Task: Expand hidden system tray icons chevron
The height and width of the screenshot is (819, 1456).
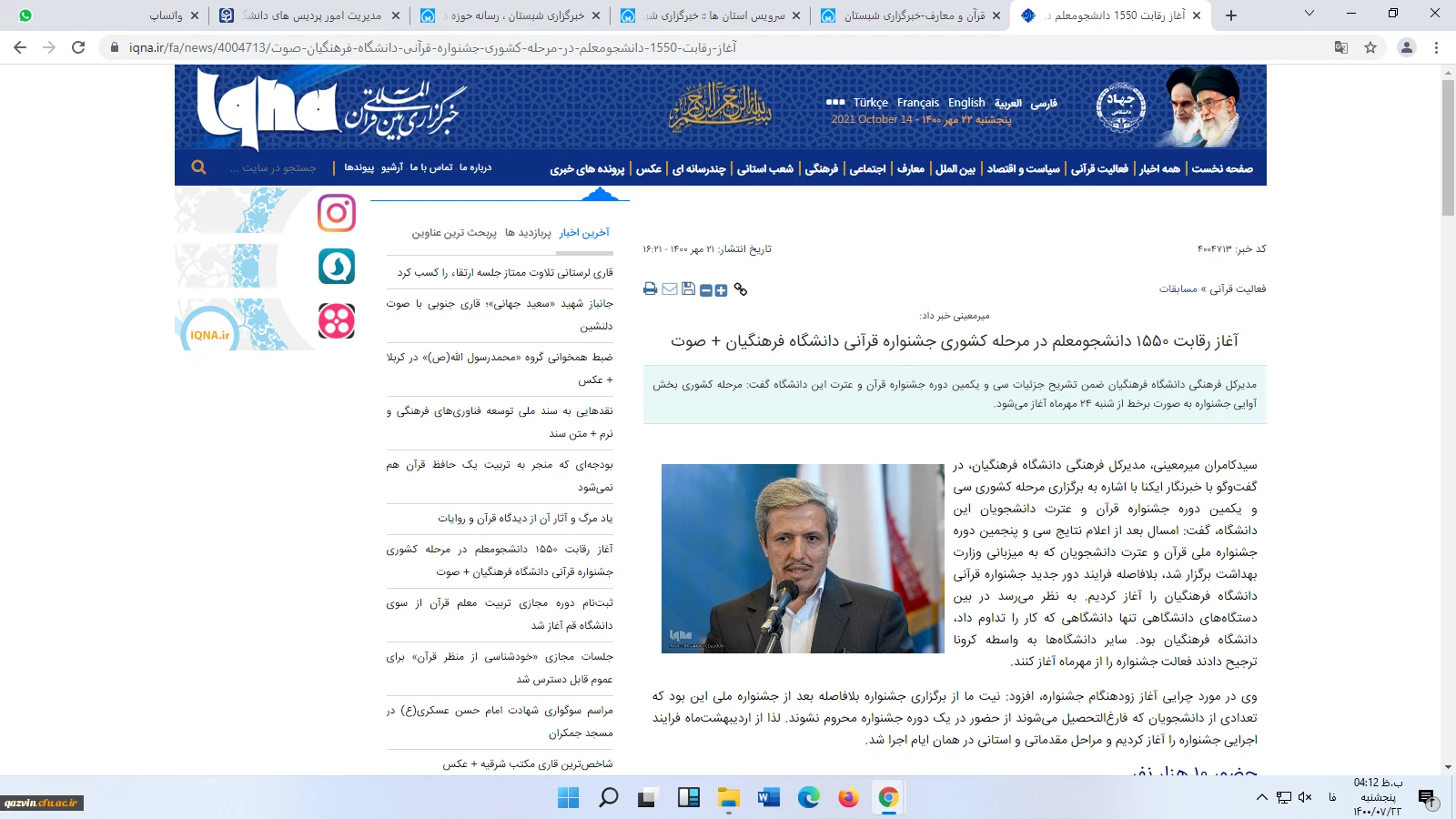Action: click(1261, 797)
